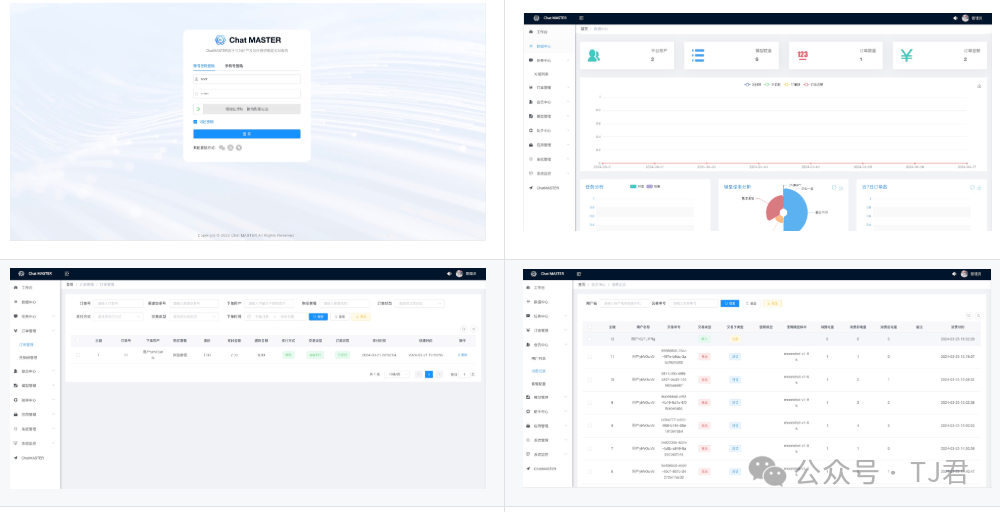Open ChatMASTER item in the dashboard sidebar
Viewport: 1000px width, 512px height.
click(x=547, y=187)
